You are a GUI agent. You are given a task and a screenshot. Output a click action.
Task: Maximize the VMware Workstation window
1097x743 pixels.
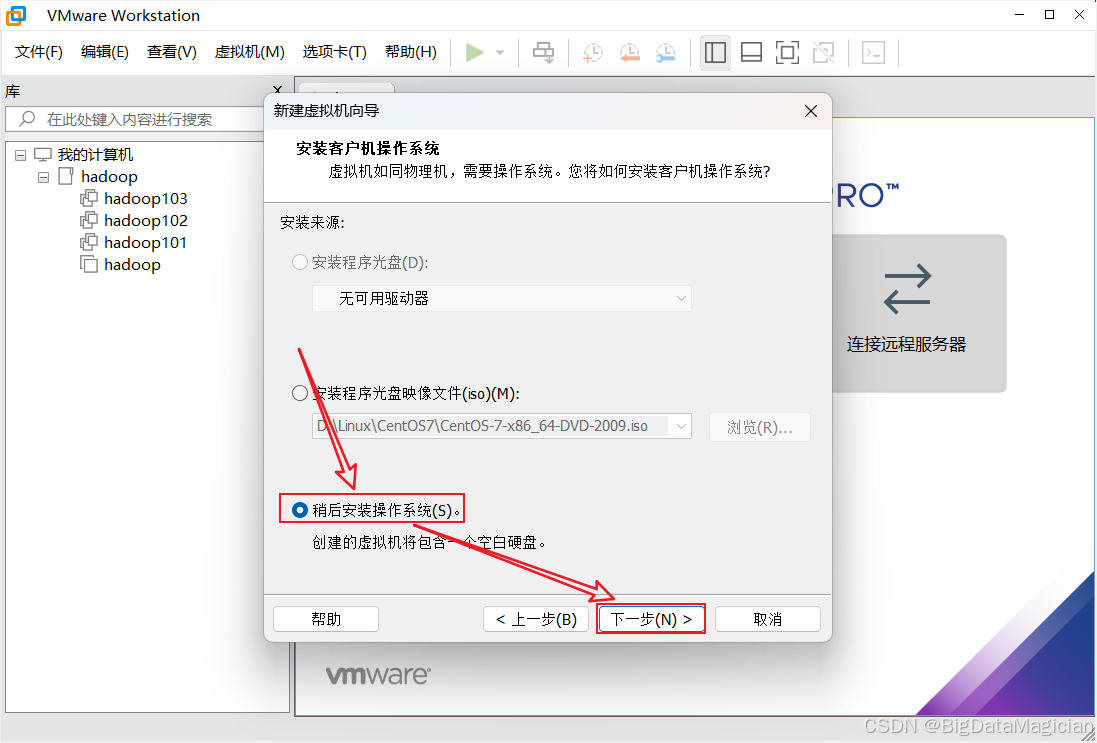coord(1049,15)
